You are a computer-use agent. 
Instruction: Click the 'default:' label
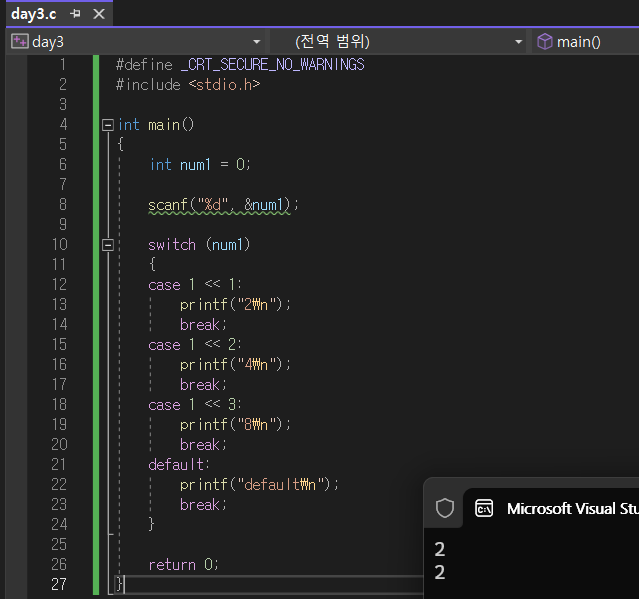tap(178, 465)
